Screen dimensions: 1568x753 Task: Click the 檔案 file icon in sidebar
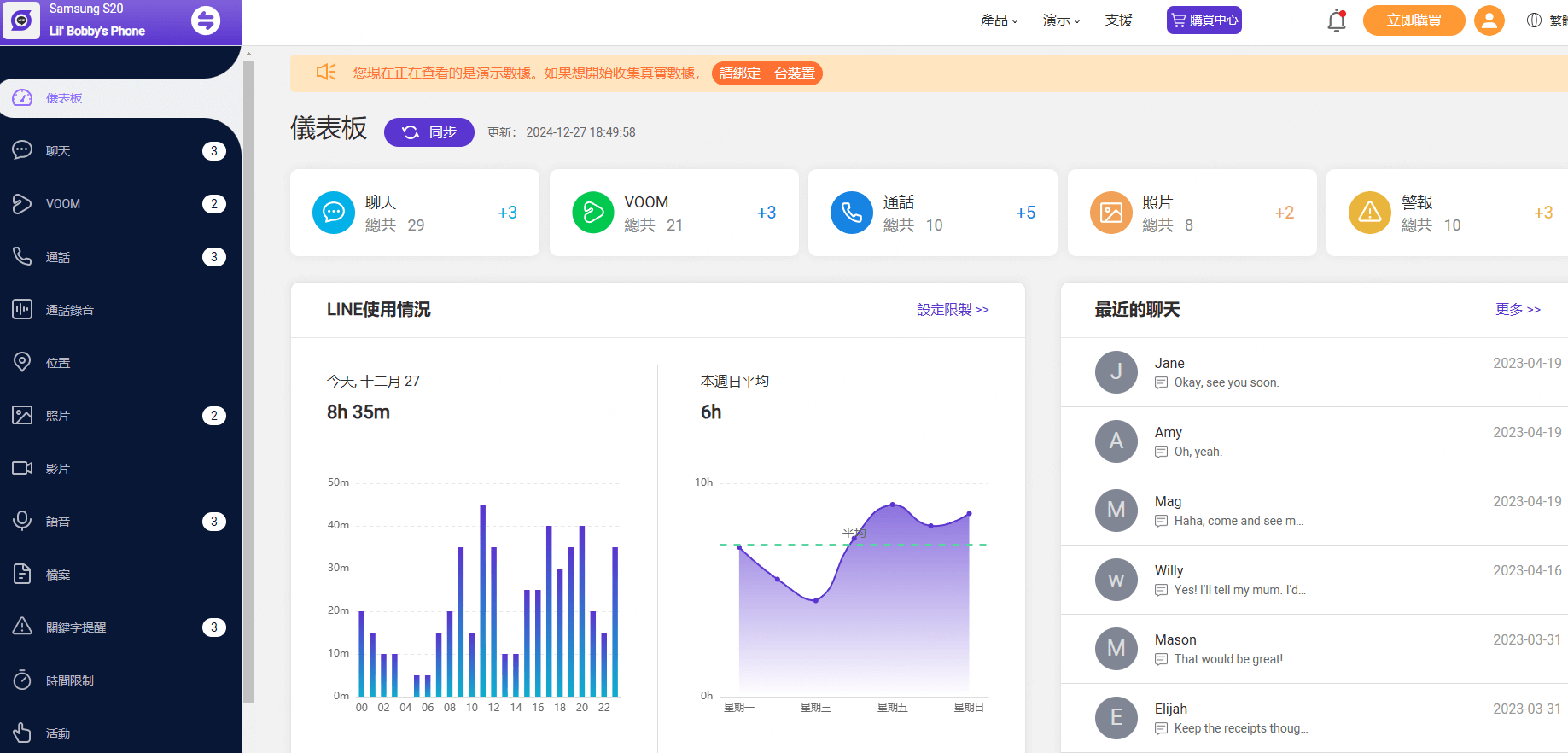pyautogui.click(x=22, y=574)
